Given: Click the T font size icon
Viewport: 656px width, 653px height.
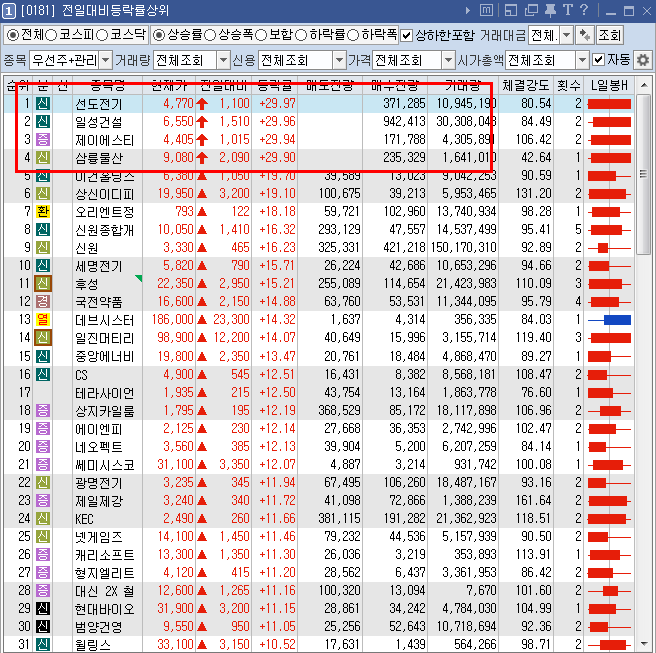Looking at the screenshot, I should 567,10.
